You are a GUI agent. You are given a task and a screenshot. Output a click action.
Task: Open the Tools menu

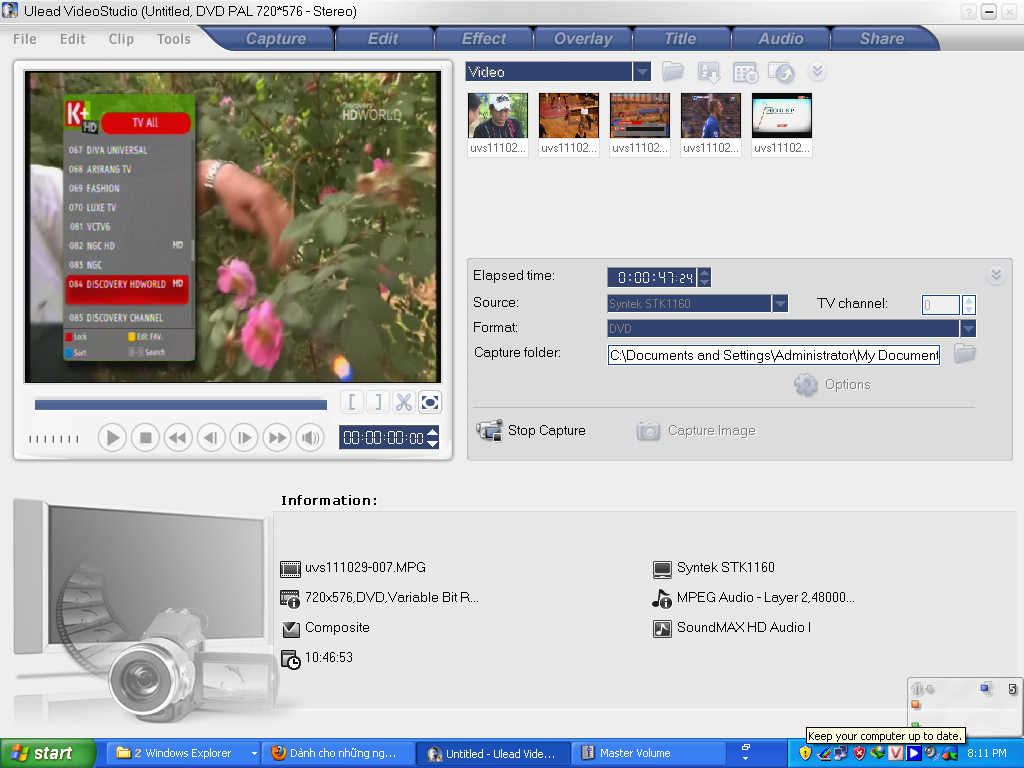(x=174, y=39)
